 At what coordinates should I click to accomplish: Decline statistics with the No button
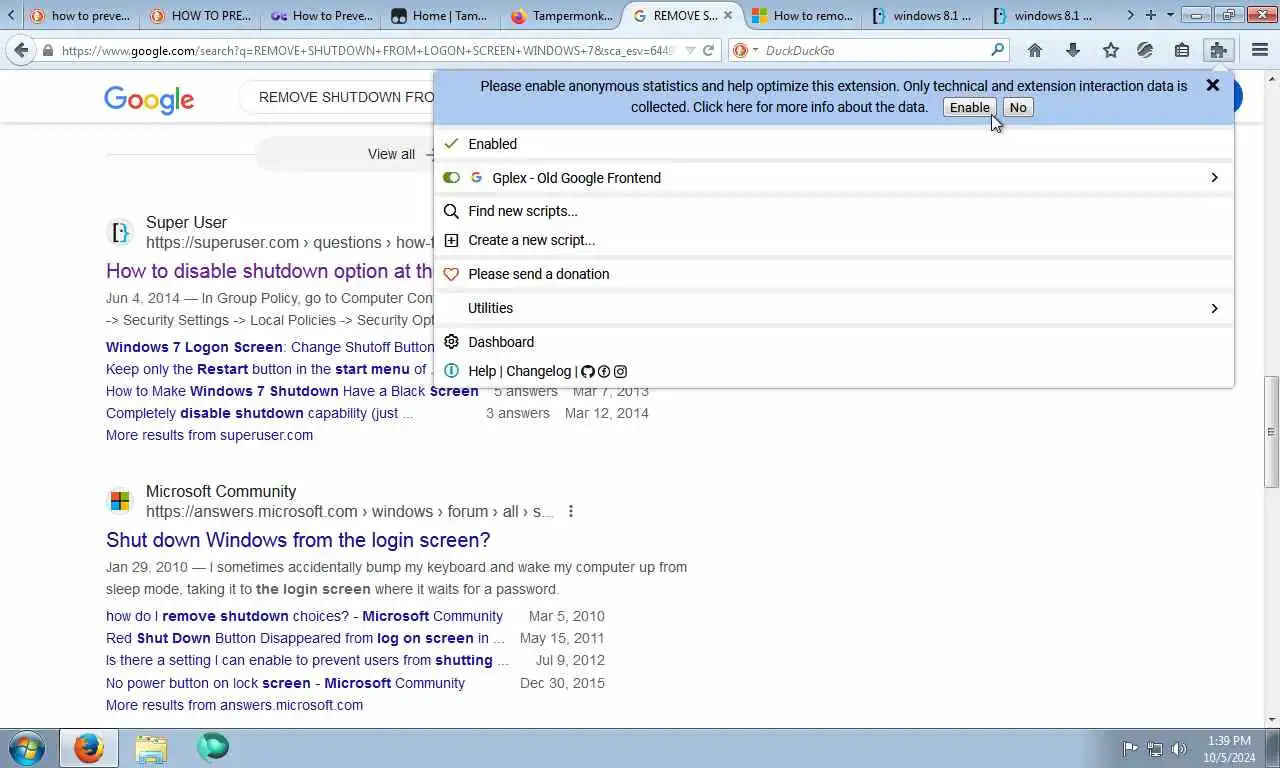point(1018,108)
